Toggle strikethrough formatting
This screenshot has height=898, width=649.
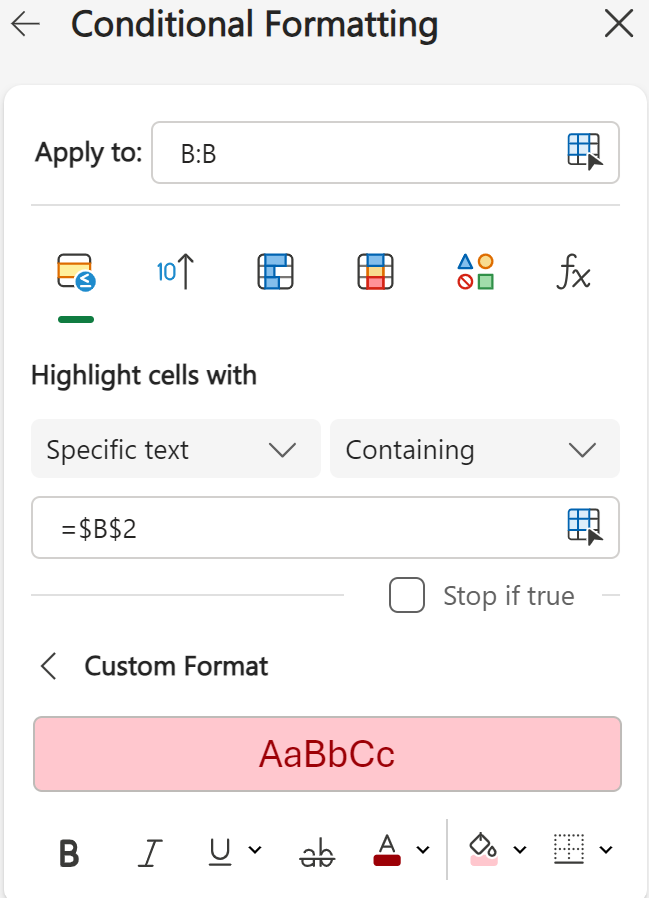click(x=318, y=852)
